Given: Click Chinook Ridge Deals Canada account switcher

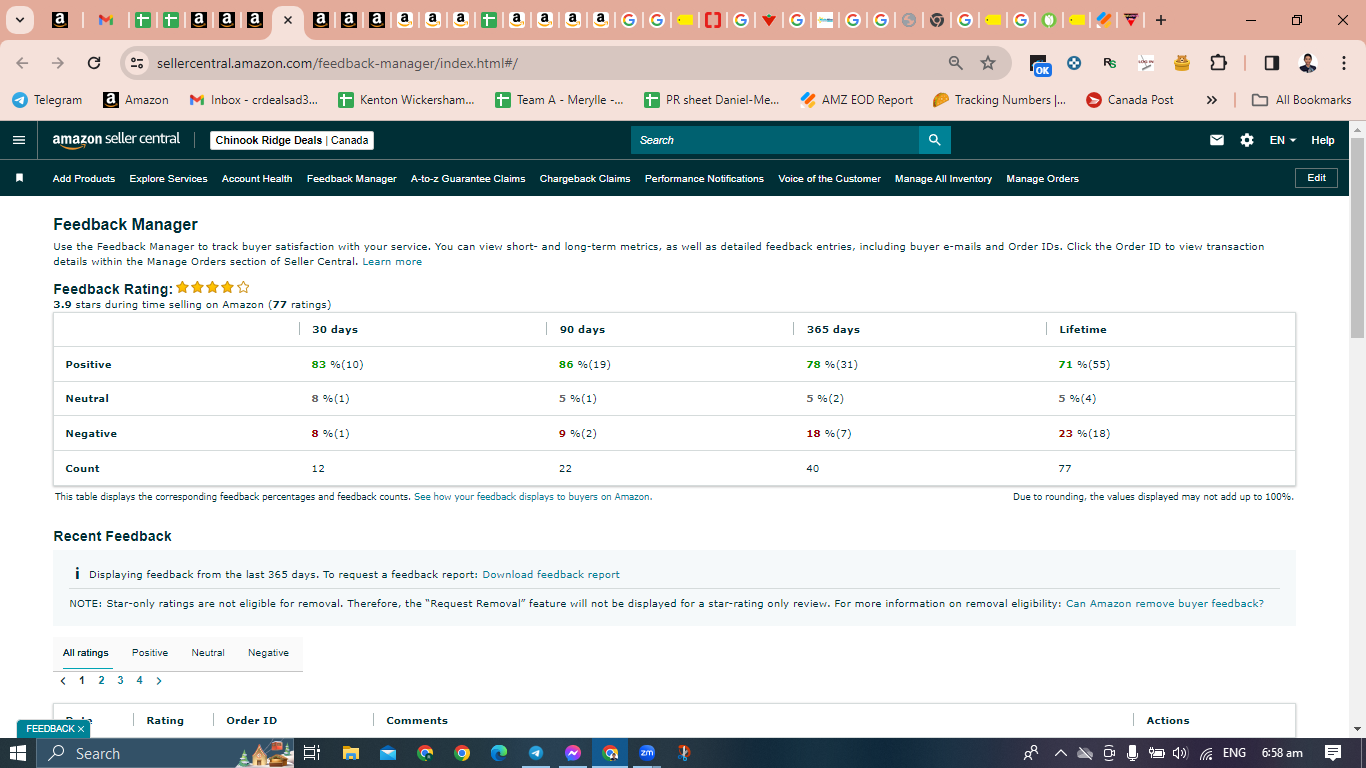Looking at the screenshot, I should coord(292,140).
